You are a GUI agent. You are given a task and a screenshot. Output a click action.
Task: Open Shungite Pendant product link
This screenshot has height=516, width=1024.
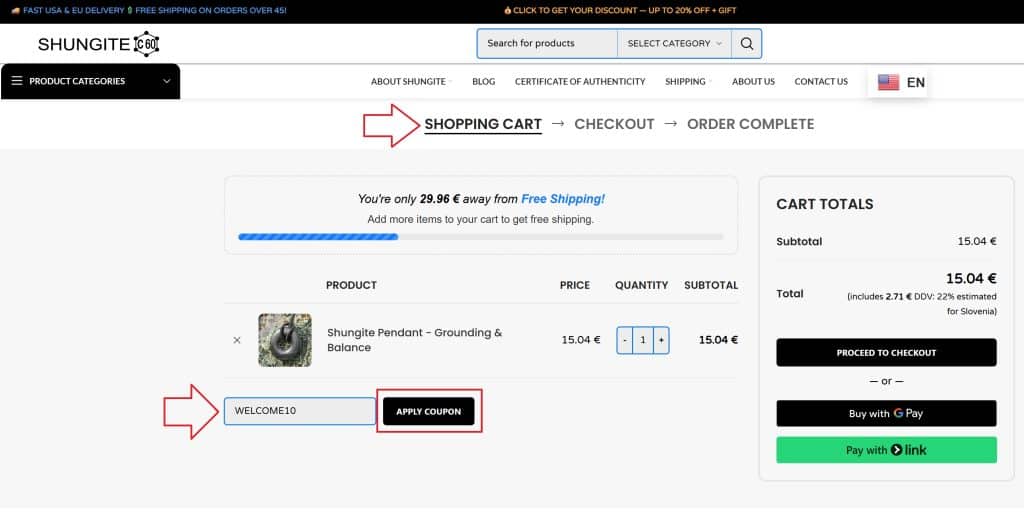pos(414,340)
